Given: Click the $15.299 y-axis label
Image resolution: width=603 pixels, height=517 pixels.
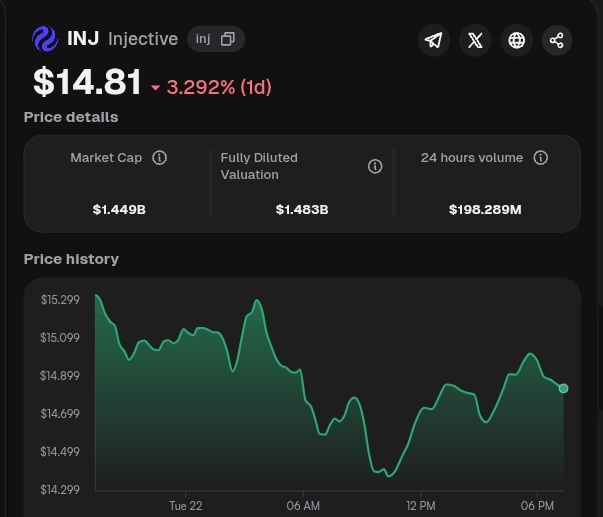Looking at the screenshot, I should click(60, 300).
